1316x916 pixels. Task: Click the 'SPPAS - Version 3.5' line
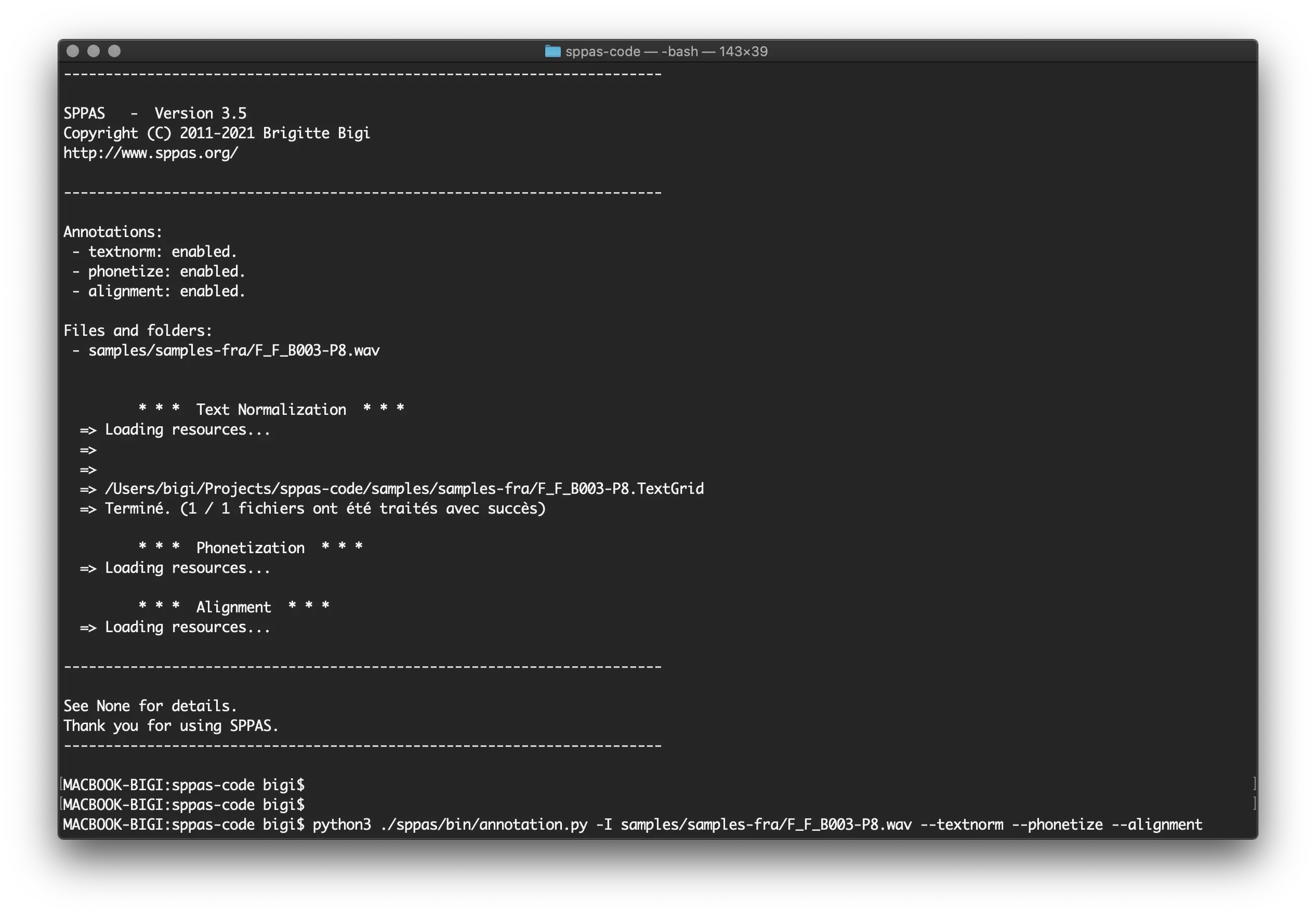(155, 113)
